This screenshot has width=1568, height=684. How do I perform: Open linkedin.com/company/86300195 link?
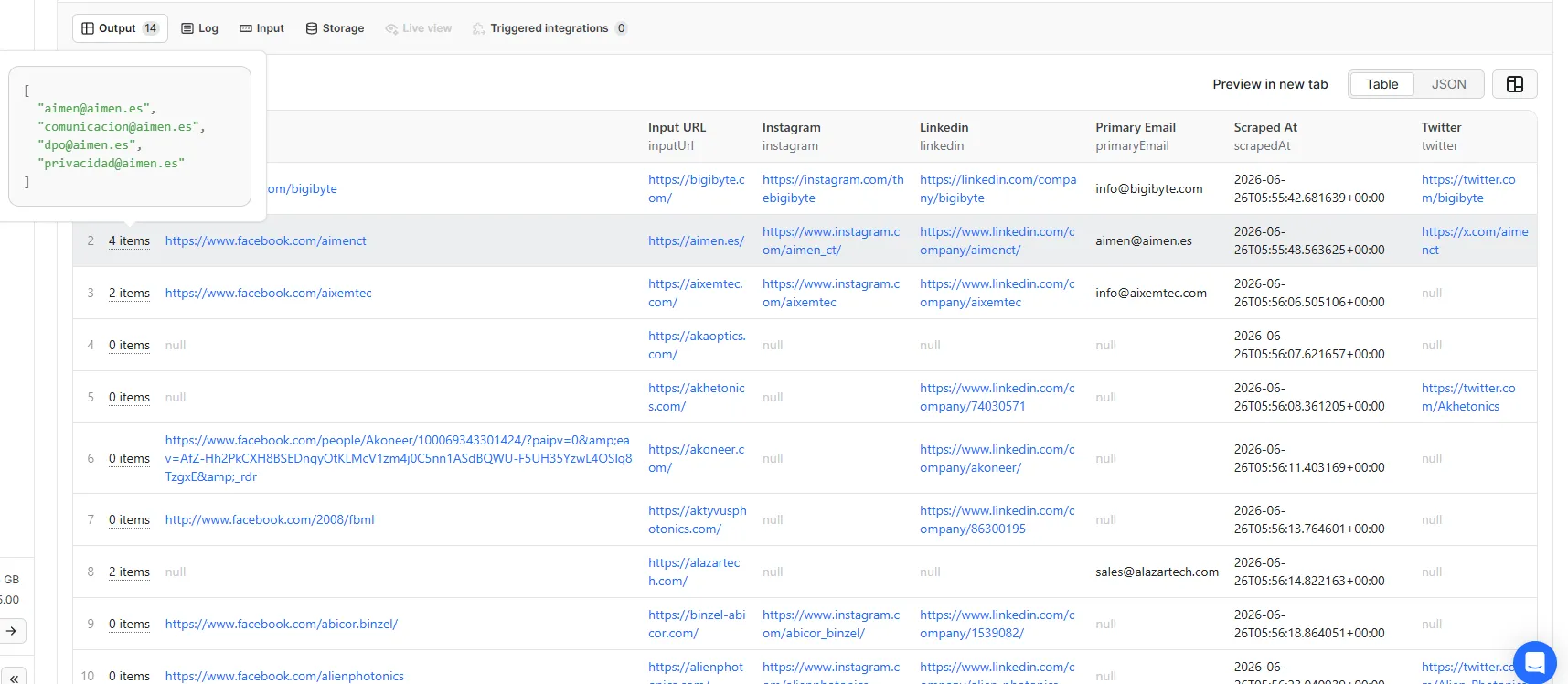click(x=997, y=519)
